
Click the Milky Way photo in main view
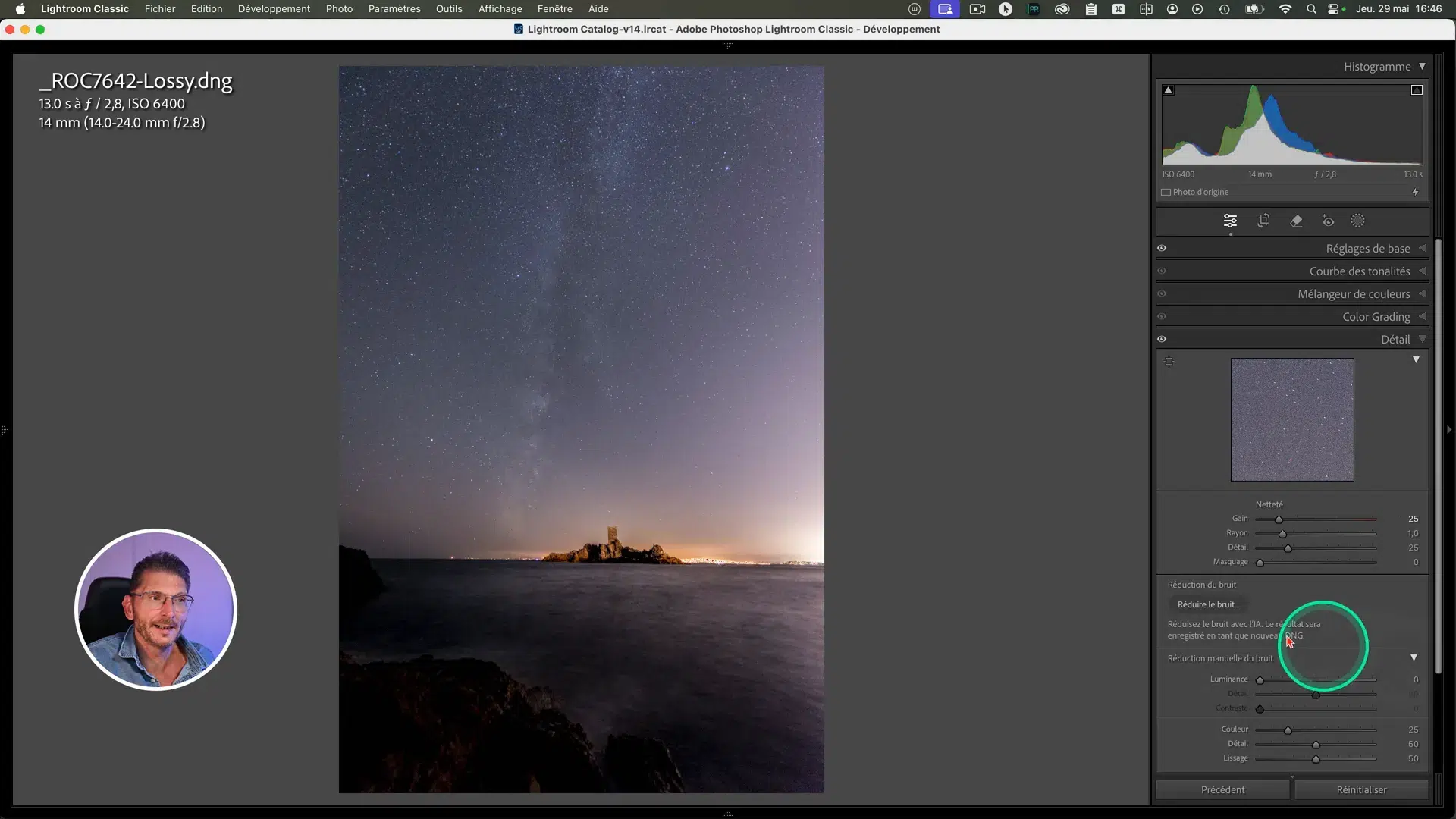pos(581,429)
